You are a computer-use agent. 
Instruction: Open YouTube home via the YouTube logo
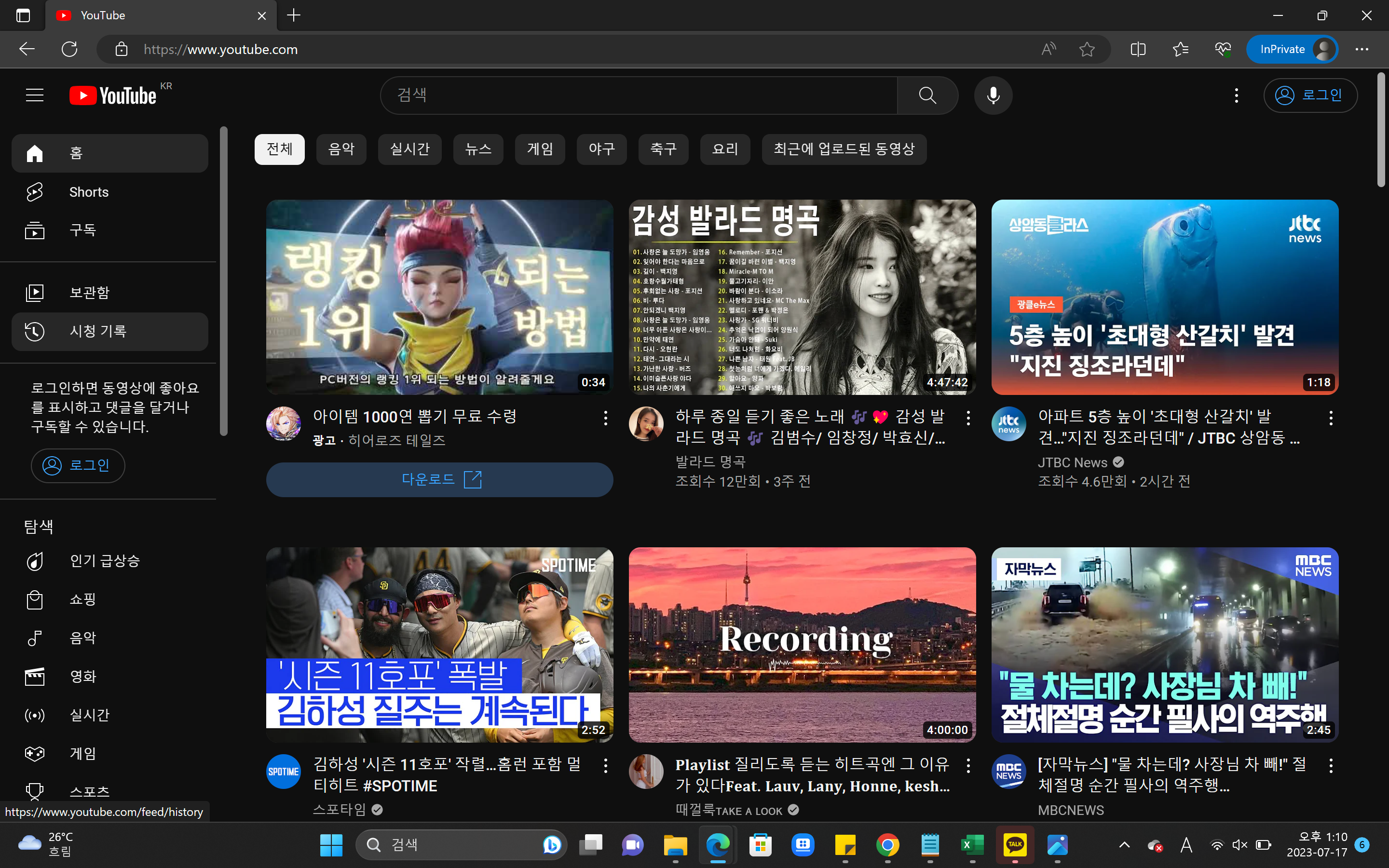112,95
